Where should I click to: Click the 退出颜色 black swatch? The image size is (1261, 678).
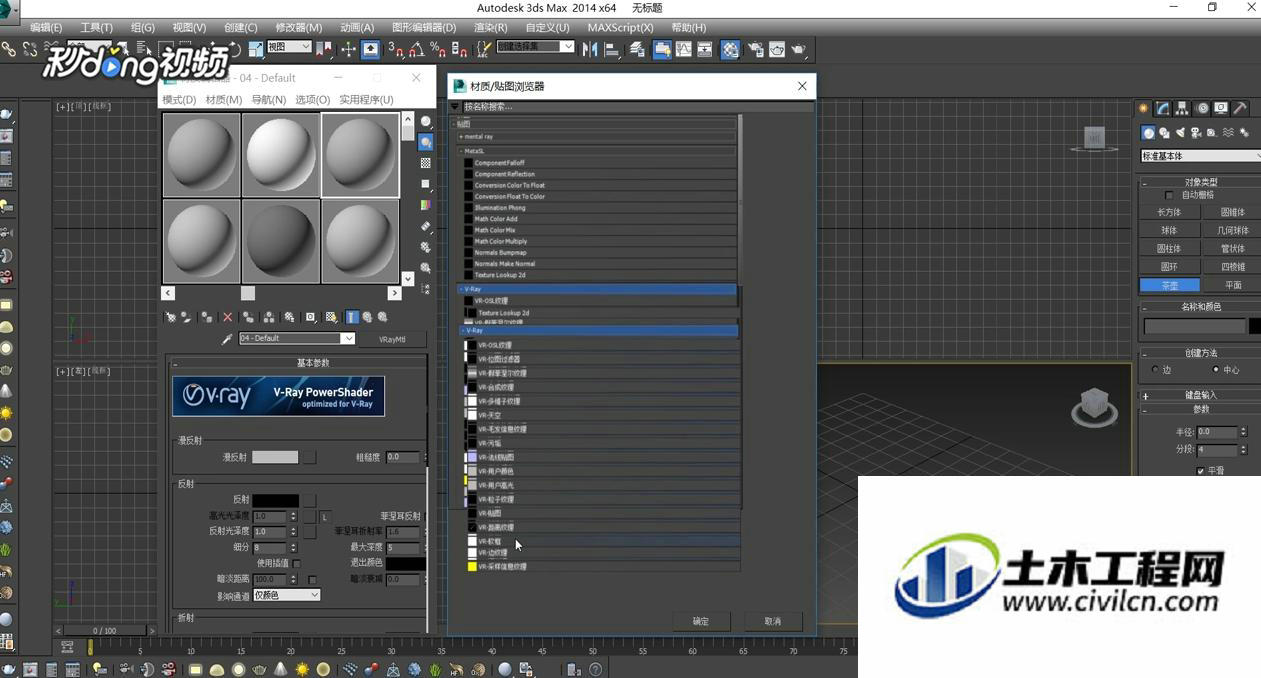pyautogui.click(x=406, y=564)
